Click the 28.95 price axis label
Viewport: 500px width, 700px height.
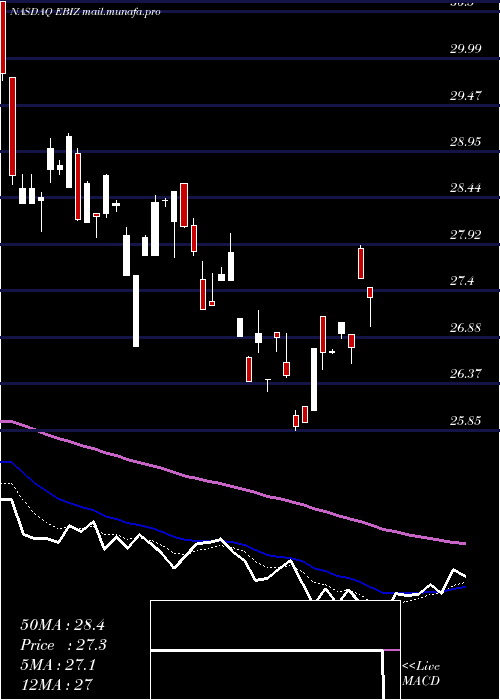(x=466, y=142)
